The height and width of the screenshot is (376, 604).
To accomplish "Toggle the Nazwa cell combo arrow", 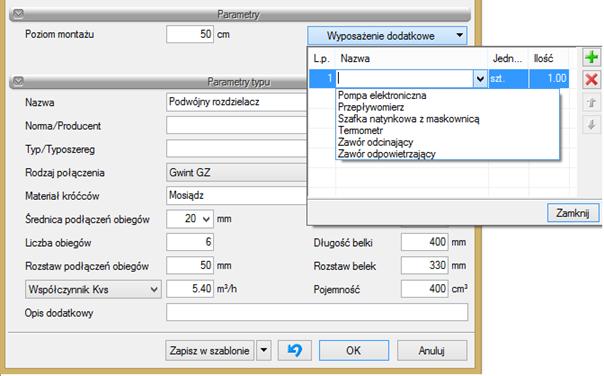I will click(480, 79).
